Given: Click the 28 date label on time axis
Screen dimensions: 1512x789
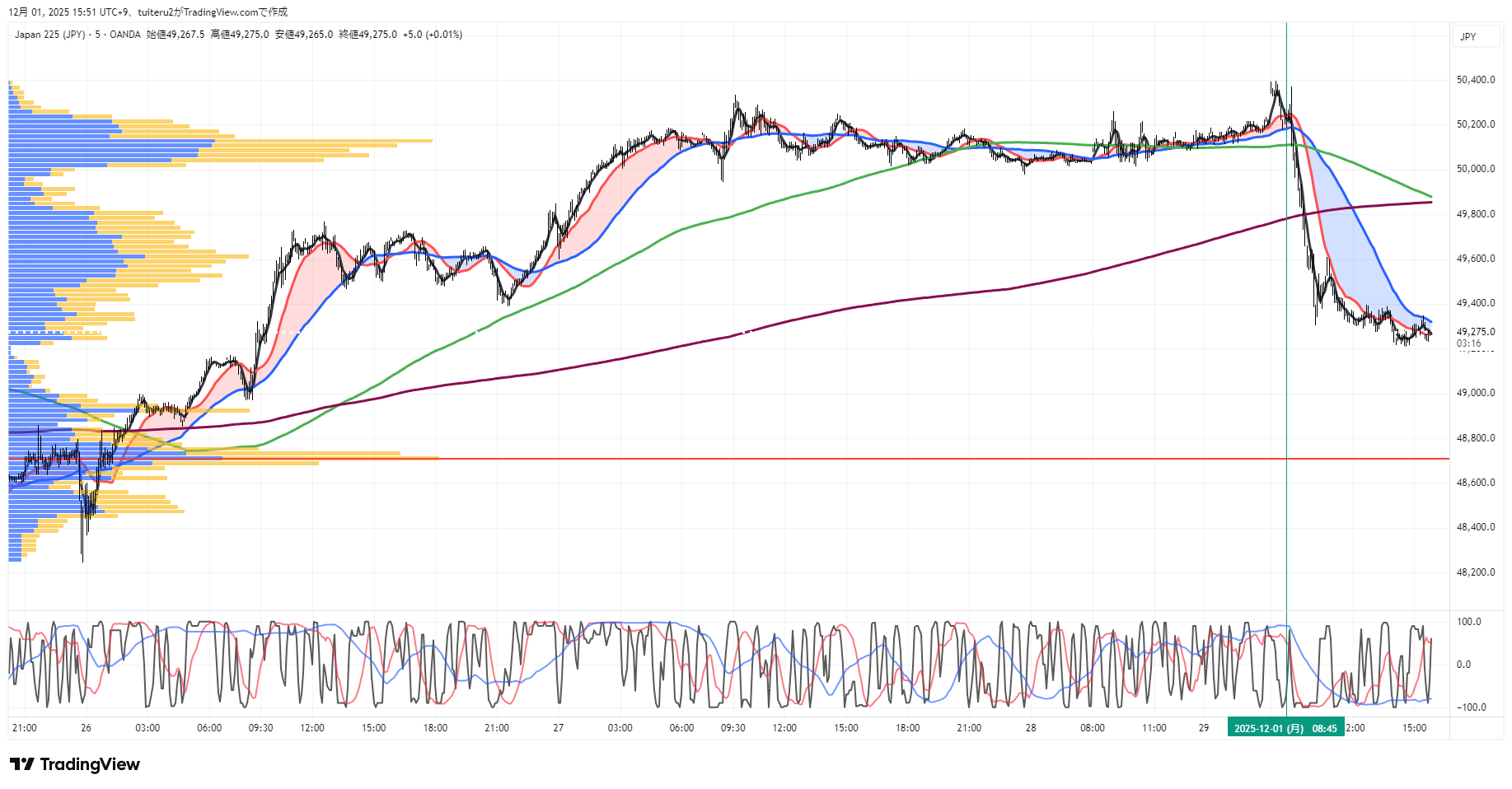Looking at the screenshot, I should pyautogui.click(x=1031, y=728).
